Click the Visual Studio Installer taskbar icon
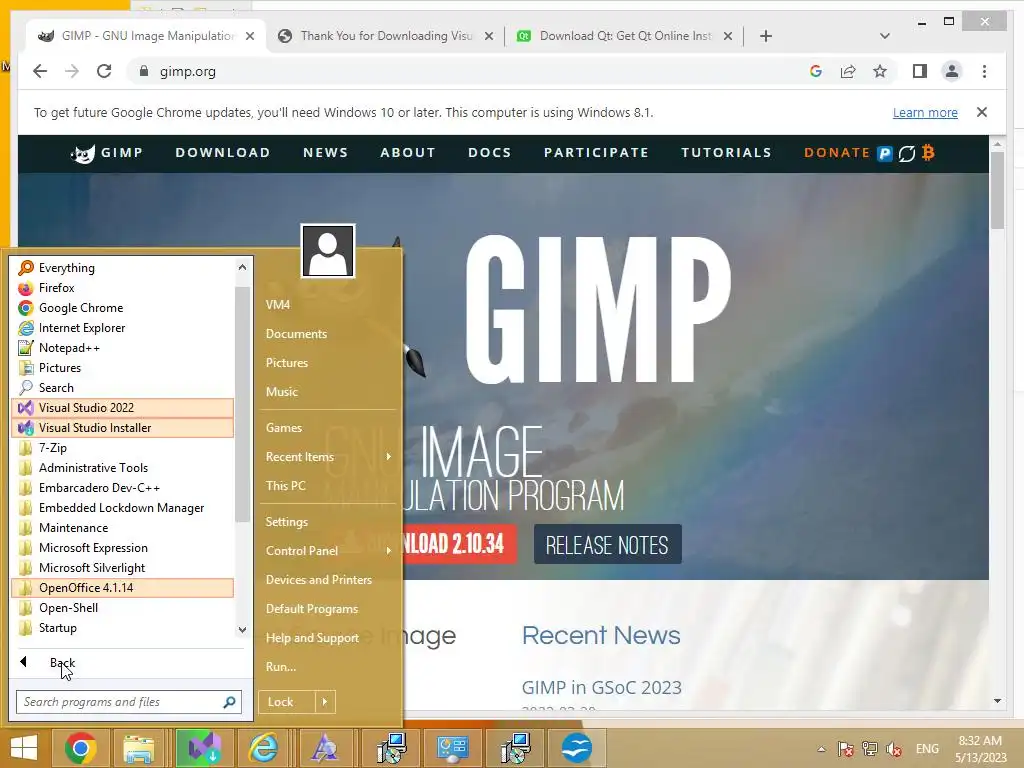 coord(204,748)
